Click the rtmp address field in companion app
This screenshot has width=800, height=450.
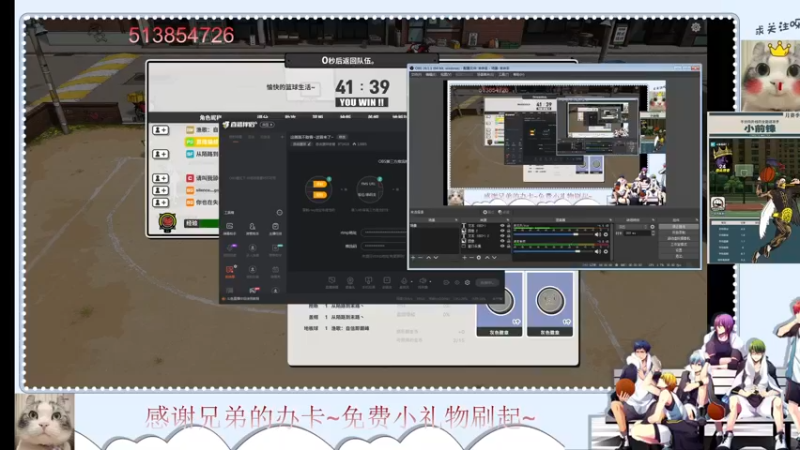pos(384,233)
